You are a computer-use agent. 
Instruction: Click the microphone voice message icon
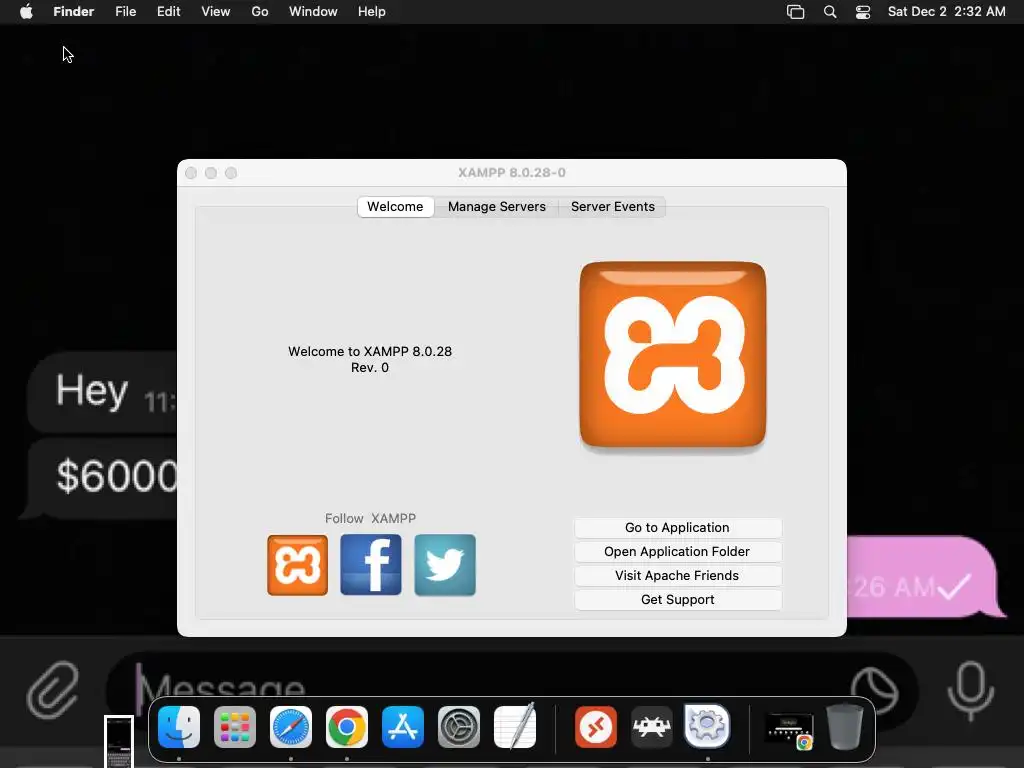pos(971,690)
